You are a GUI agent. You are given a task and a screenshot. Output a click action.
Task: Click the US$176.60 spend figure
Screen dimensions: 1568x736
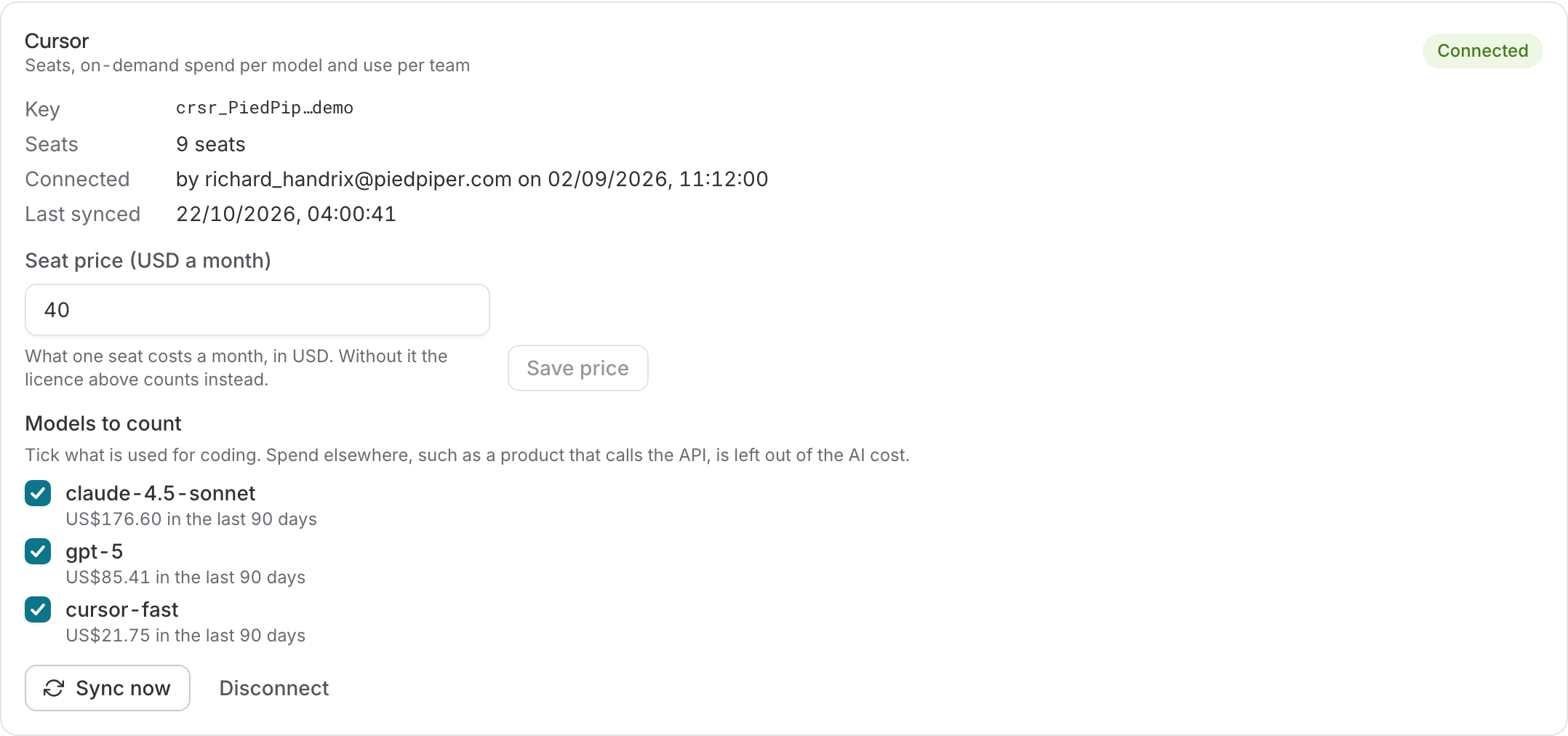pos(114,519)
